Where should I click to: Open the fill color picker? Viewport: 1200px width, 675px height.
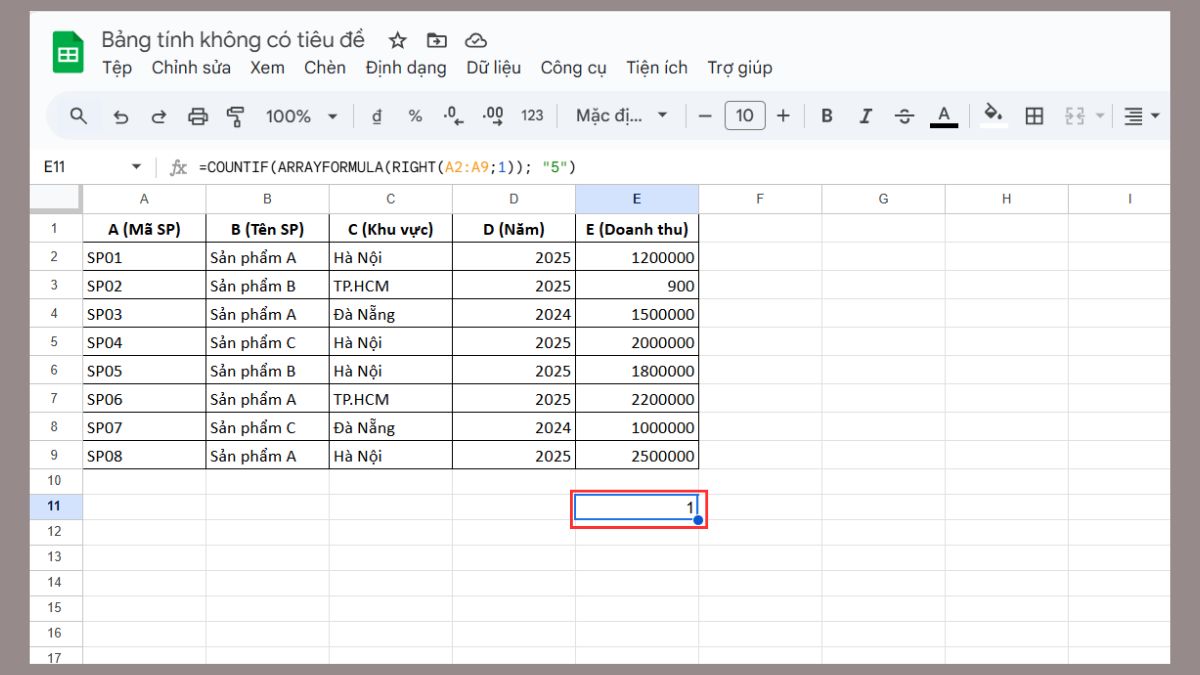click(993, 114)
